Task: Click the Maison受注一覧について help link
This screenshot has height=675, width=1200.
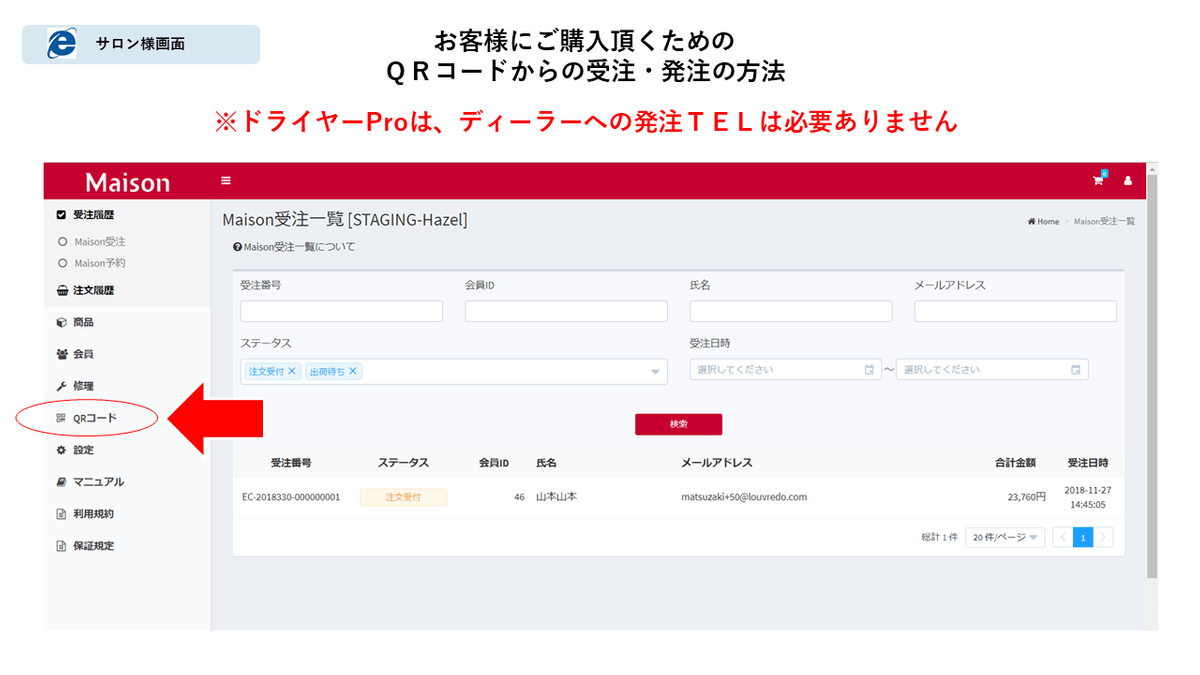Action: coord(293,247)
